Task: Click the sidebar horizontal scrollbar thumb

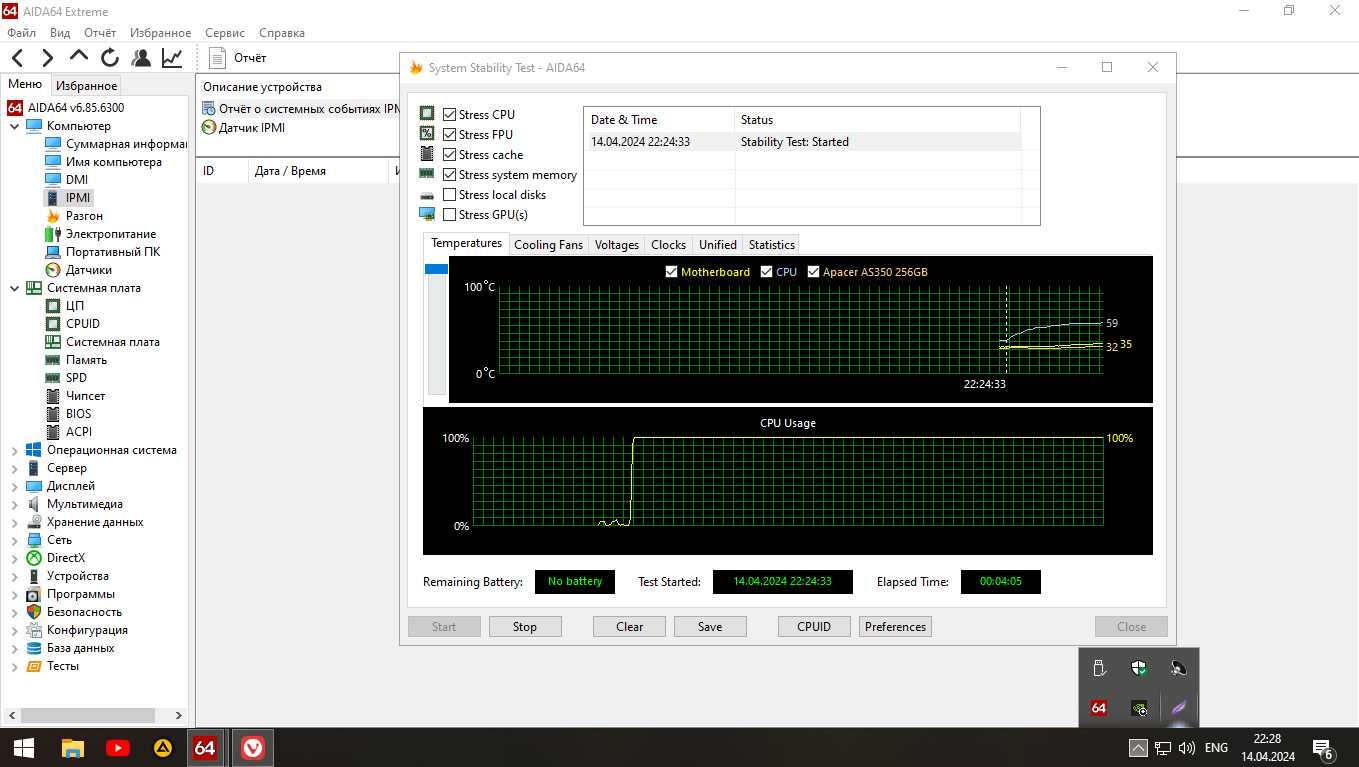Action: coord(88,716)
